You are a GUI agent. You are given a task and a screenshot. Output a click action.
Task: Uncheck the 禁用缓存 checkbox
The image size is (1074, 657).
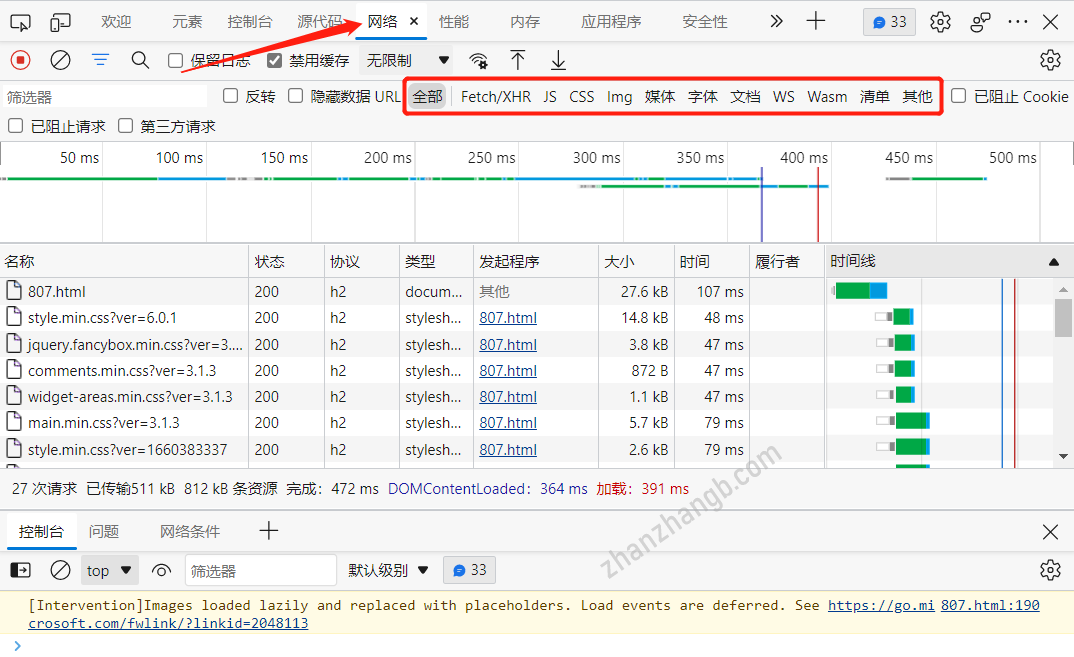click(x=275, y=61)
